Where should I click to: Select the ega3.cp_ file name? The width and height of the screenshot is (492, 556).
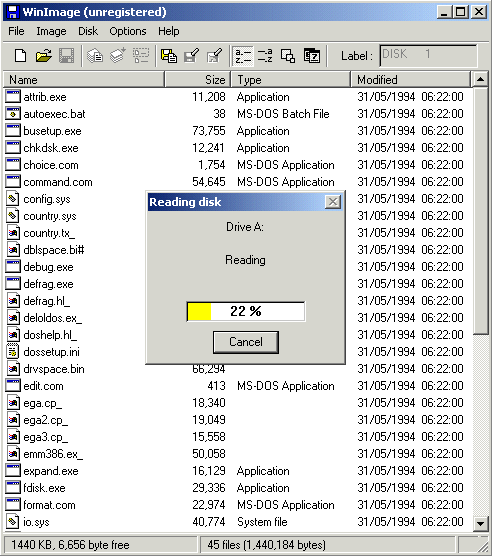click(x=45, y=437)
